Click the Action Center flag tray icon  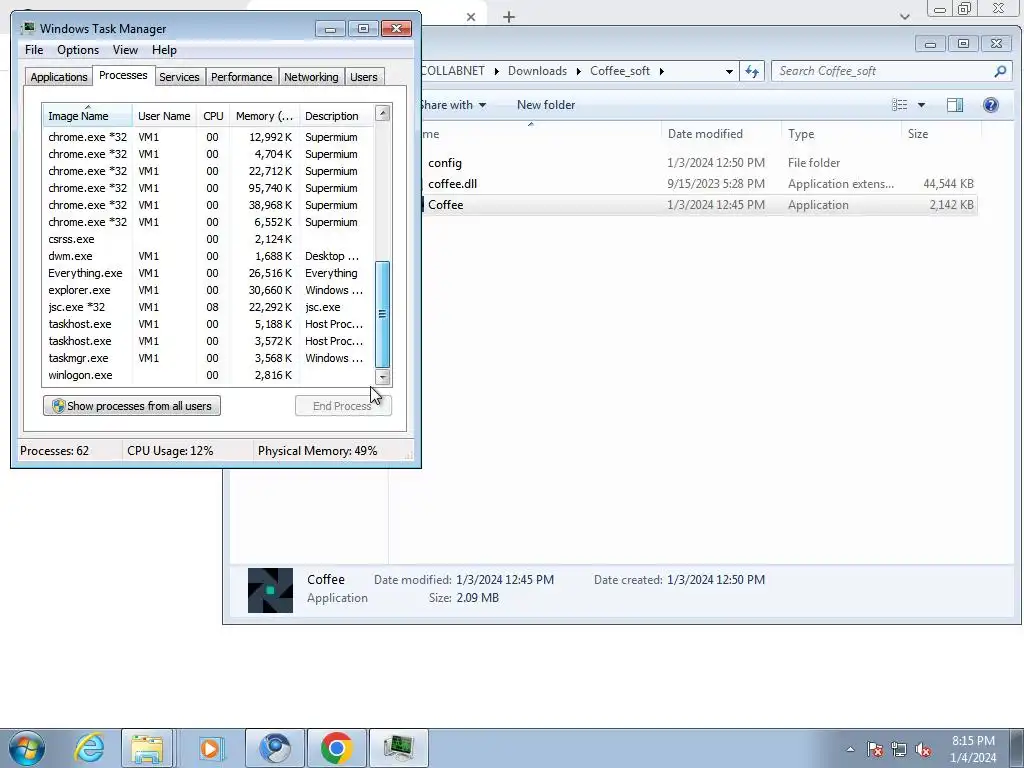pyautogui.click(x=875, y=749)
